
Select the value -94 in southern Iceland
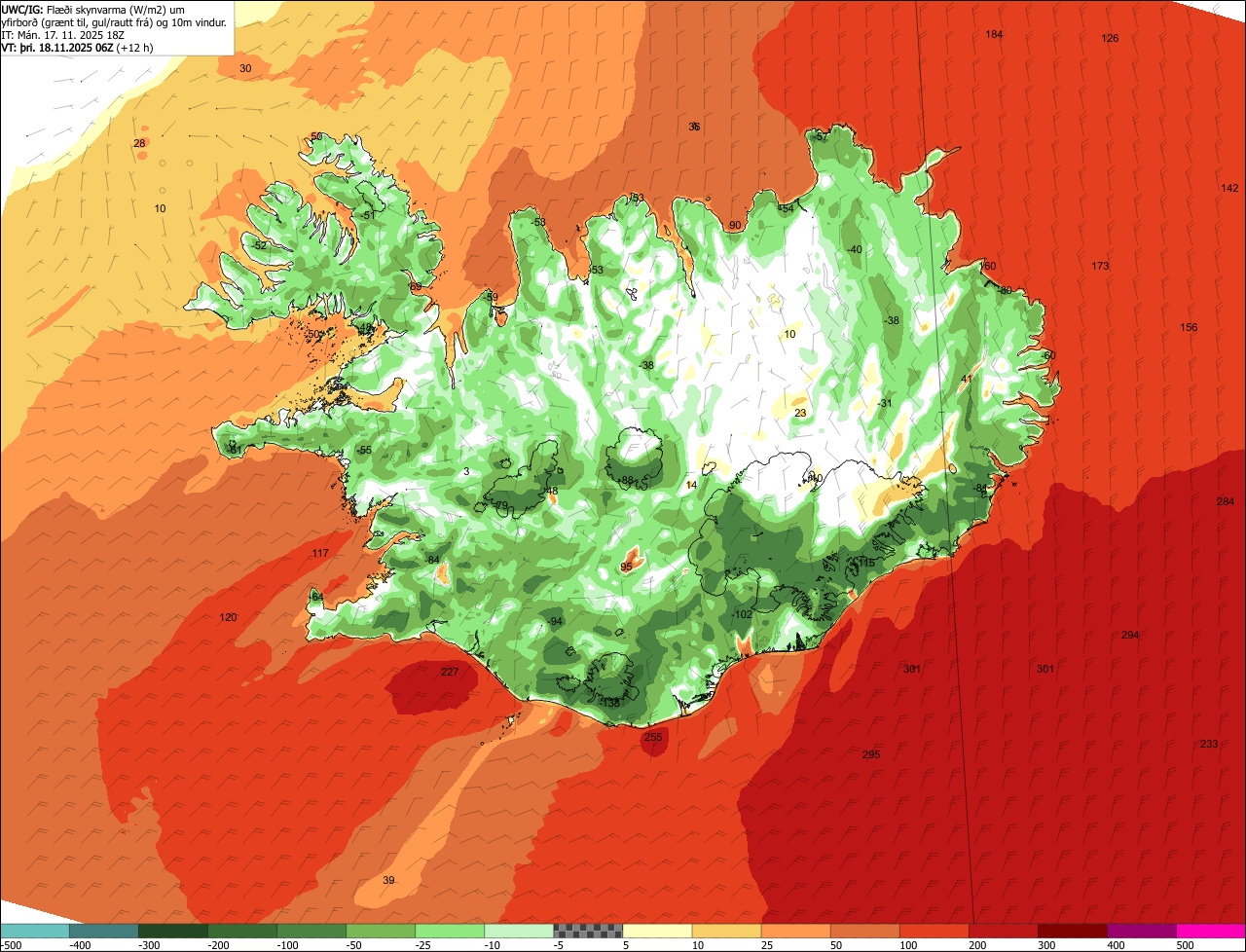coord(555,621)
